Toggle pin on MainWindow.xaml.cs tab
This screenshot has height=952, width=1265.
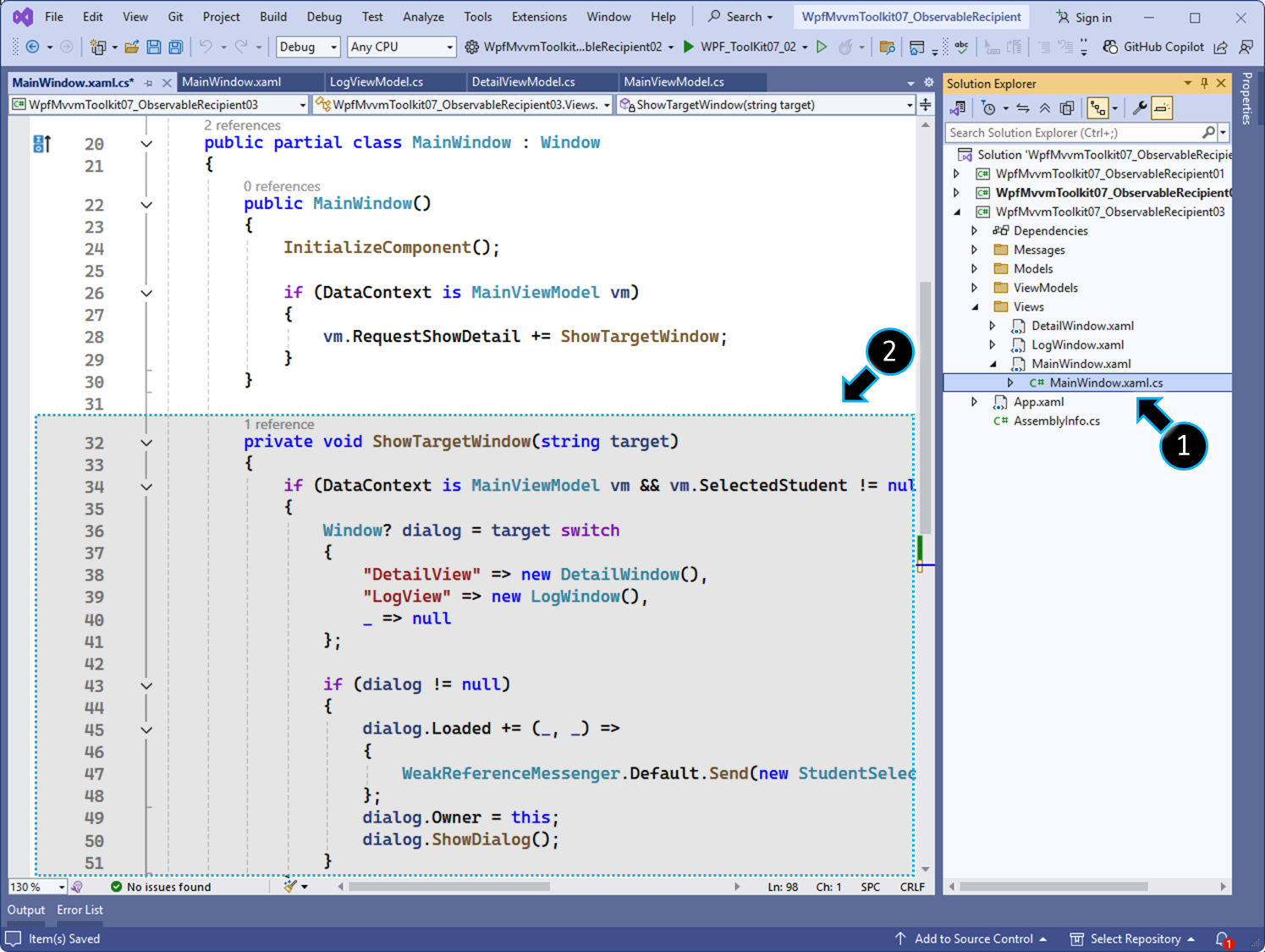pyautogui.click(x=148, y=83)
